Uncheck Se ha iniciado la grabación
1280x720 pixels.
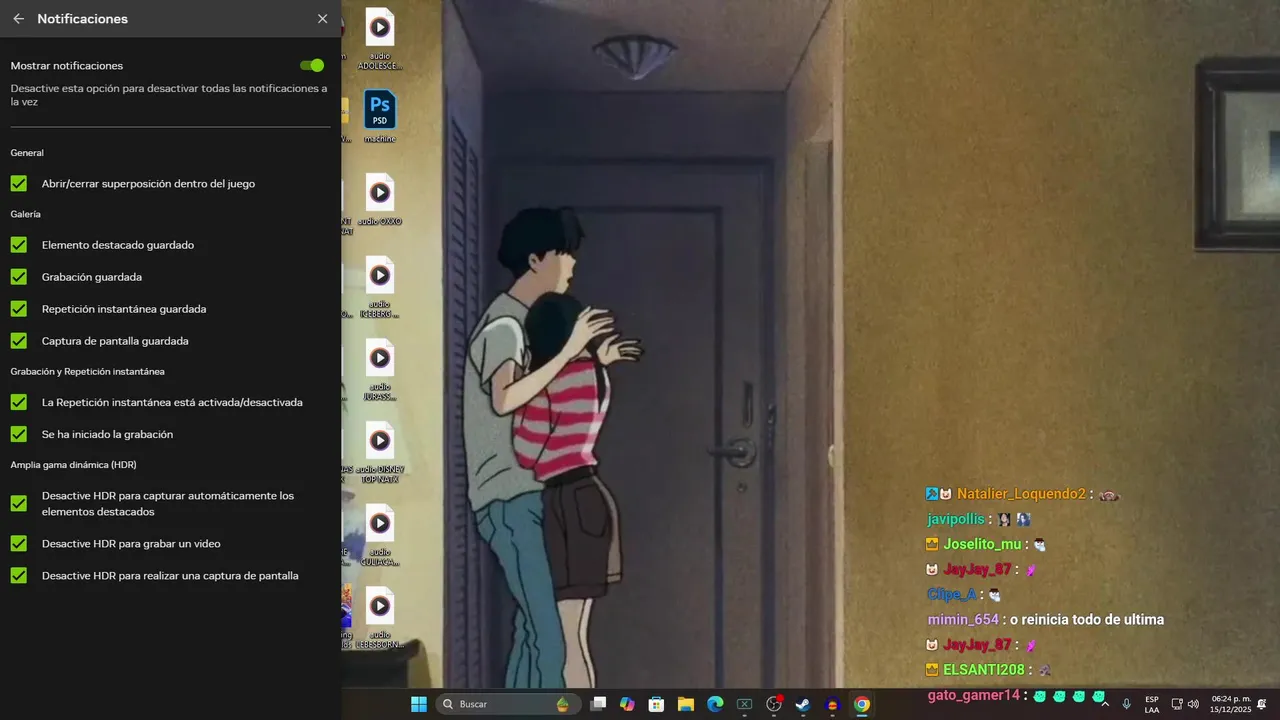(19, 434)
